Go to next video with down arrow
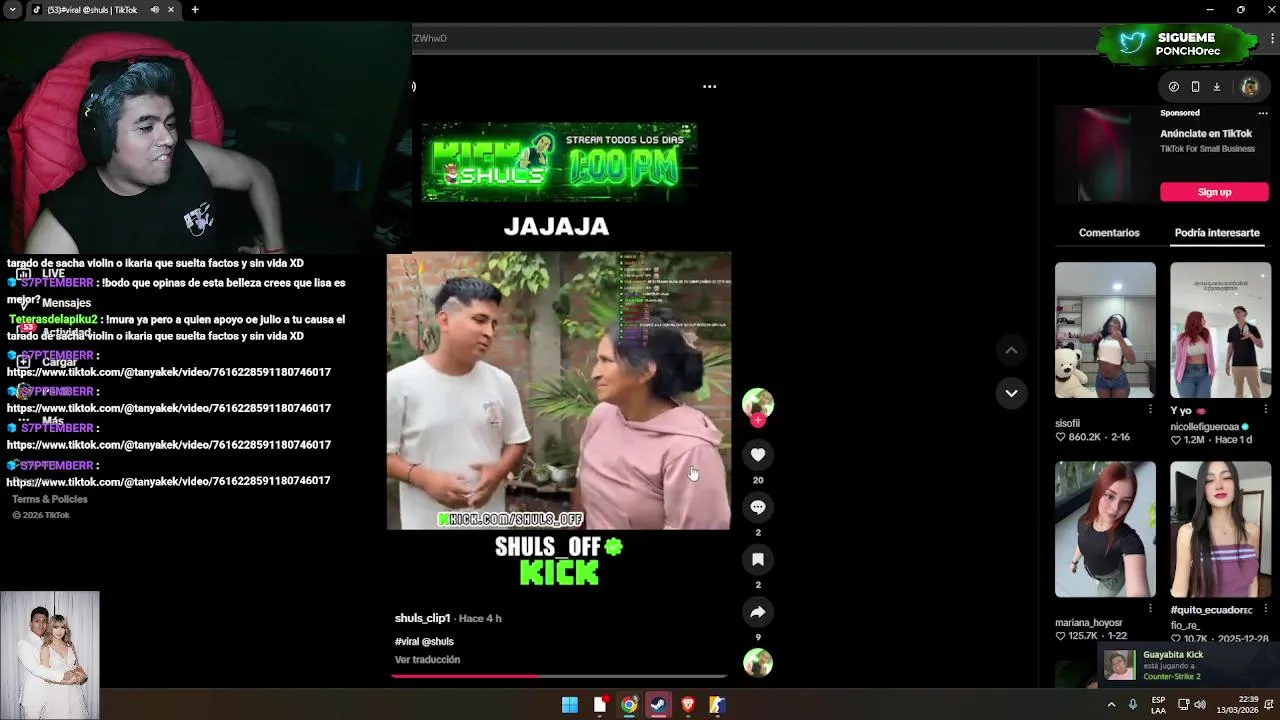The width and height of the screenshot is (1280, 720). 1011,393
